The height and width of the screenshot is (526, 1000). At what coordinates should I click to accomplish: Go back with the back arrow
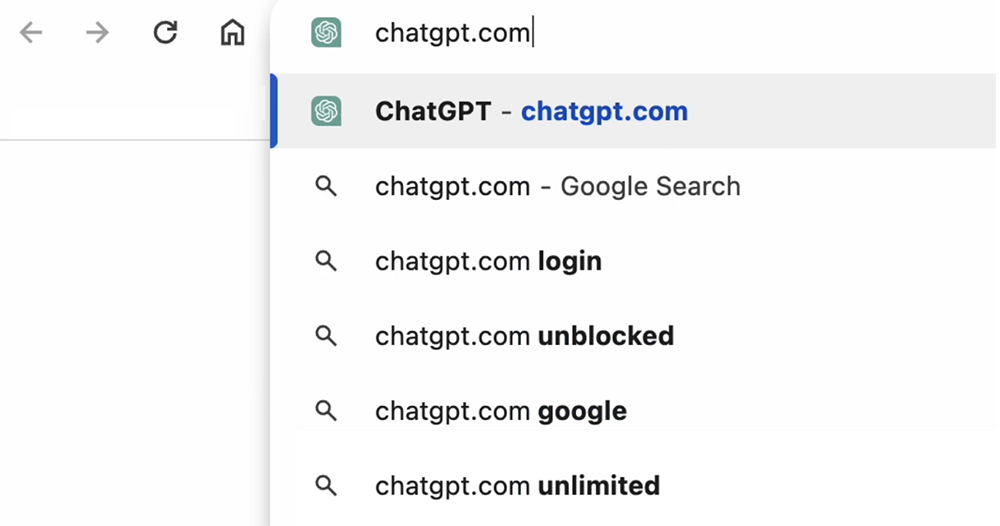click(31, 33)
